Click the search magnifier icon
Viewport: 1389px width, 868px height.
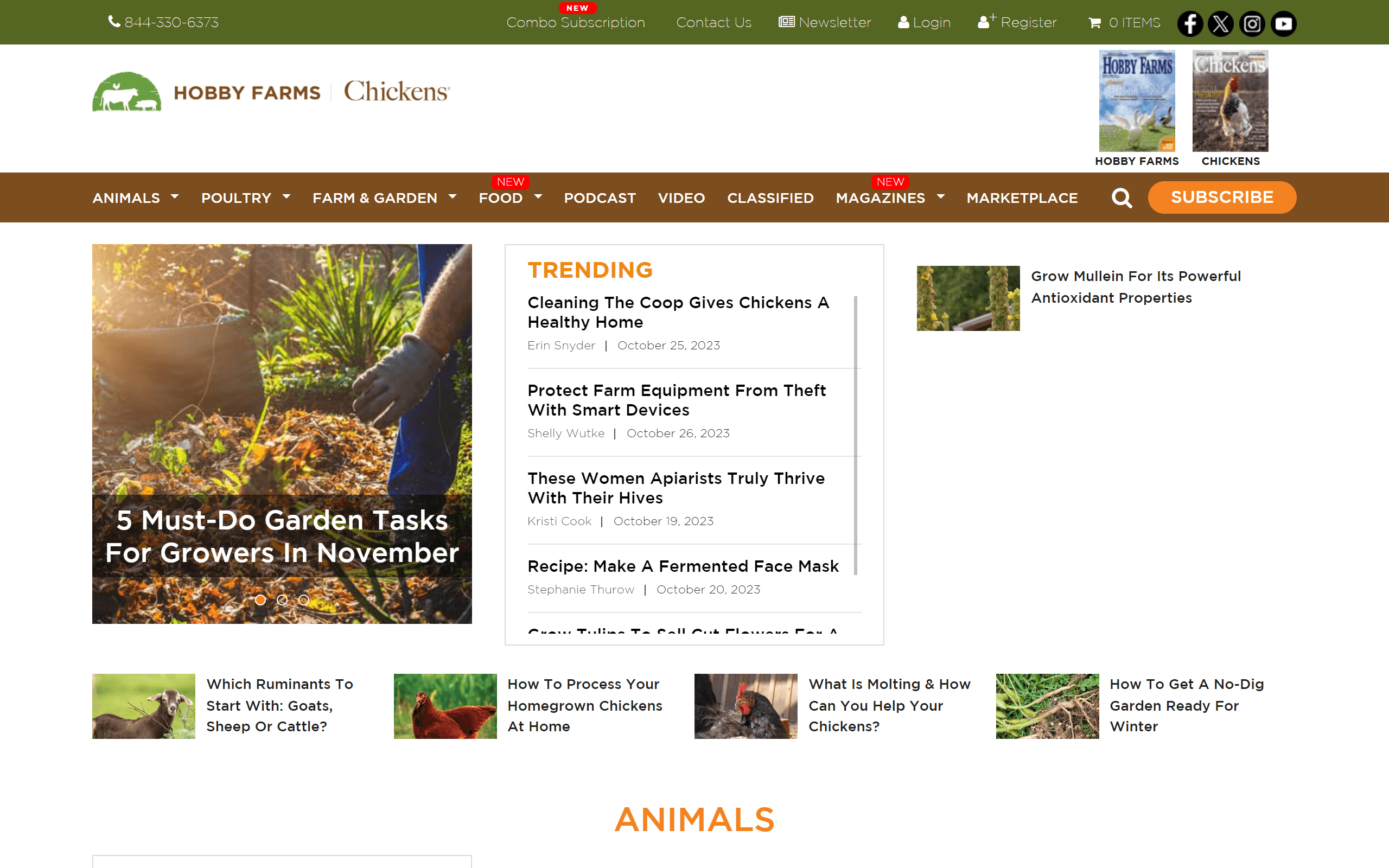[1122, 197]
